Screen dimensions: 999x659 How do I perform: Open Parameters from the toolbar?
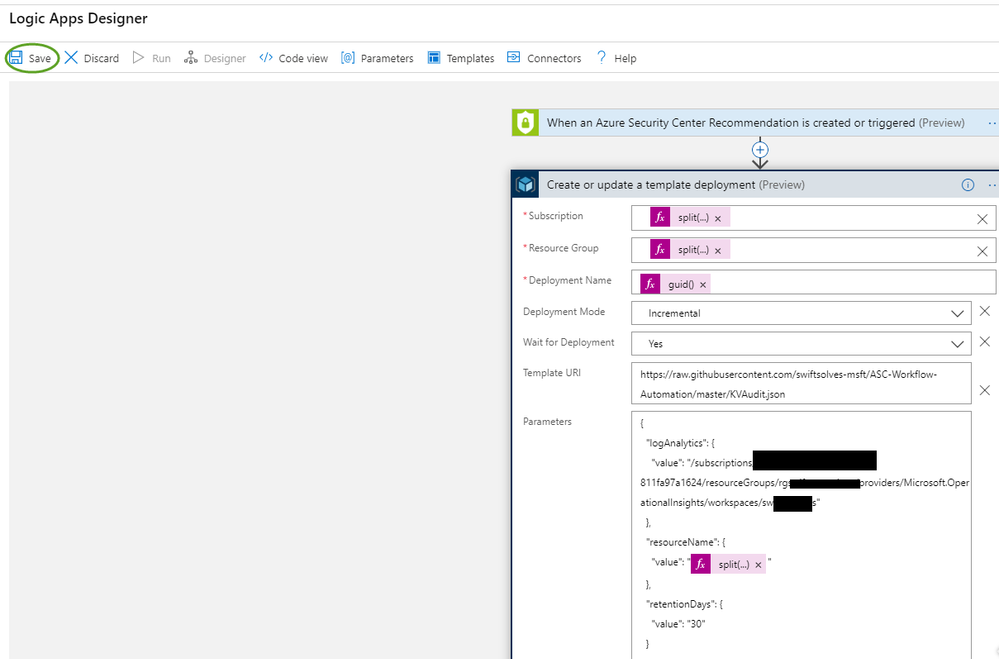pyautogui.click(x=387, y=59)
